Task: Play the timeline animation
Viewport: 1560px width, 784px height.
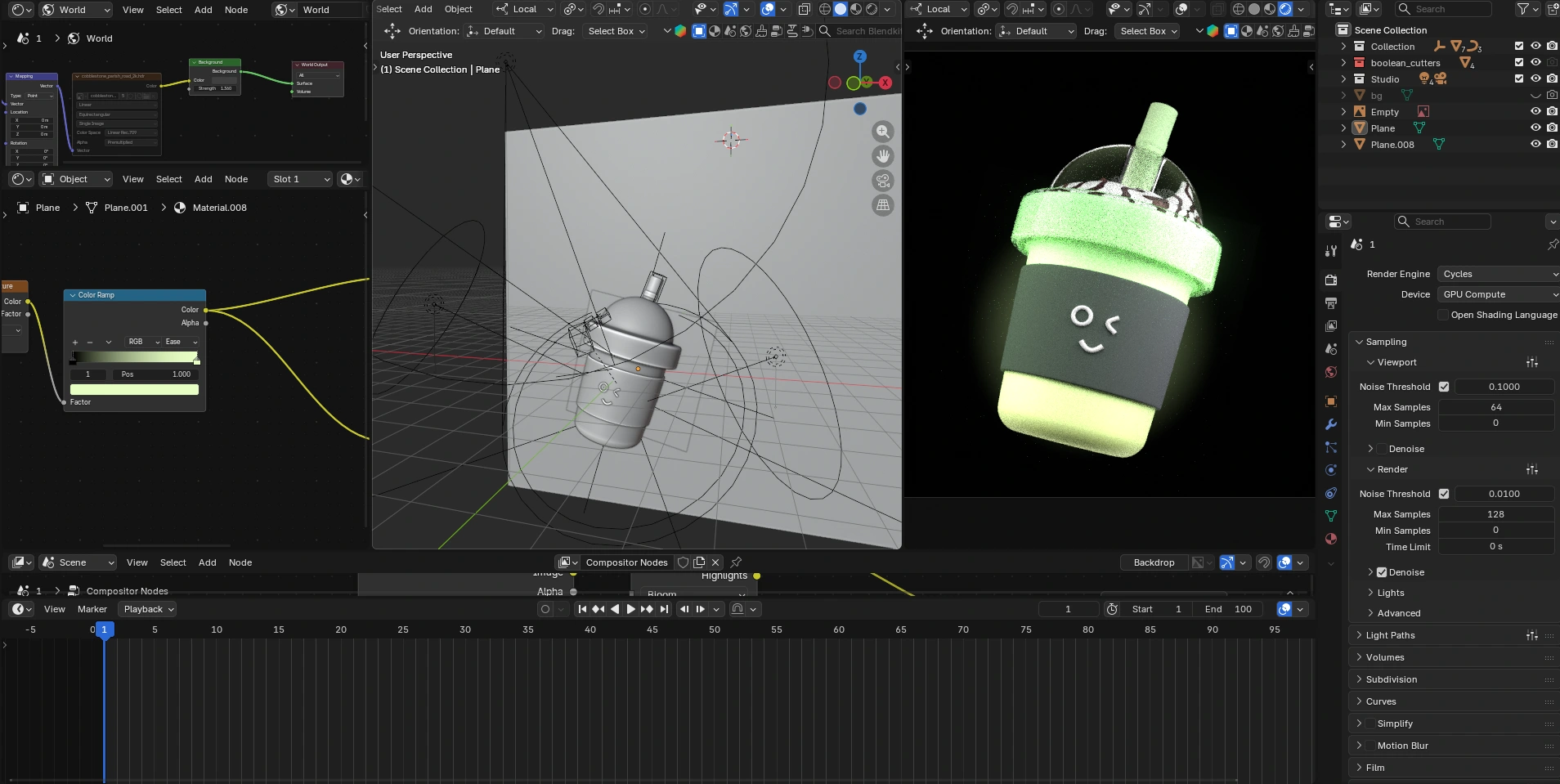Action: [630, 609]
